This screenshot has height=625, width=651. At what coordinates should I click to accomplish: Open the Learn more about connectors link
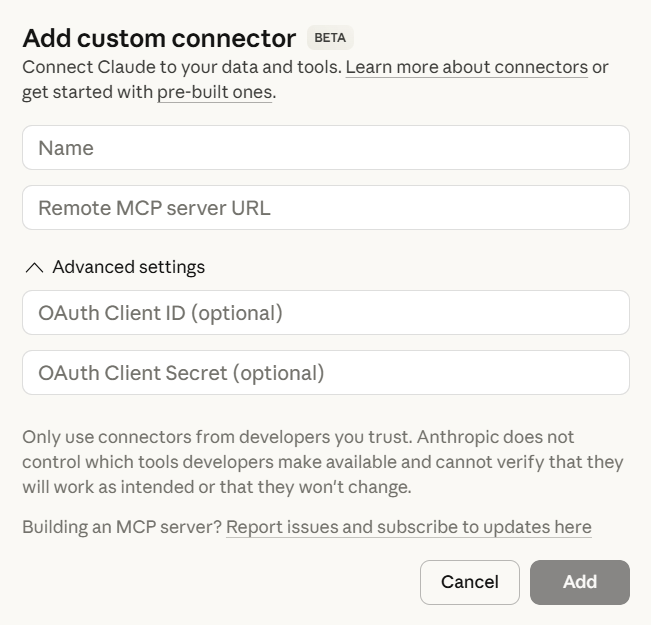[x=466, y=67]
